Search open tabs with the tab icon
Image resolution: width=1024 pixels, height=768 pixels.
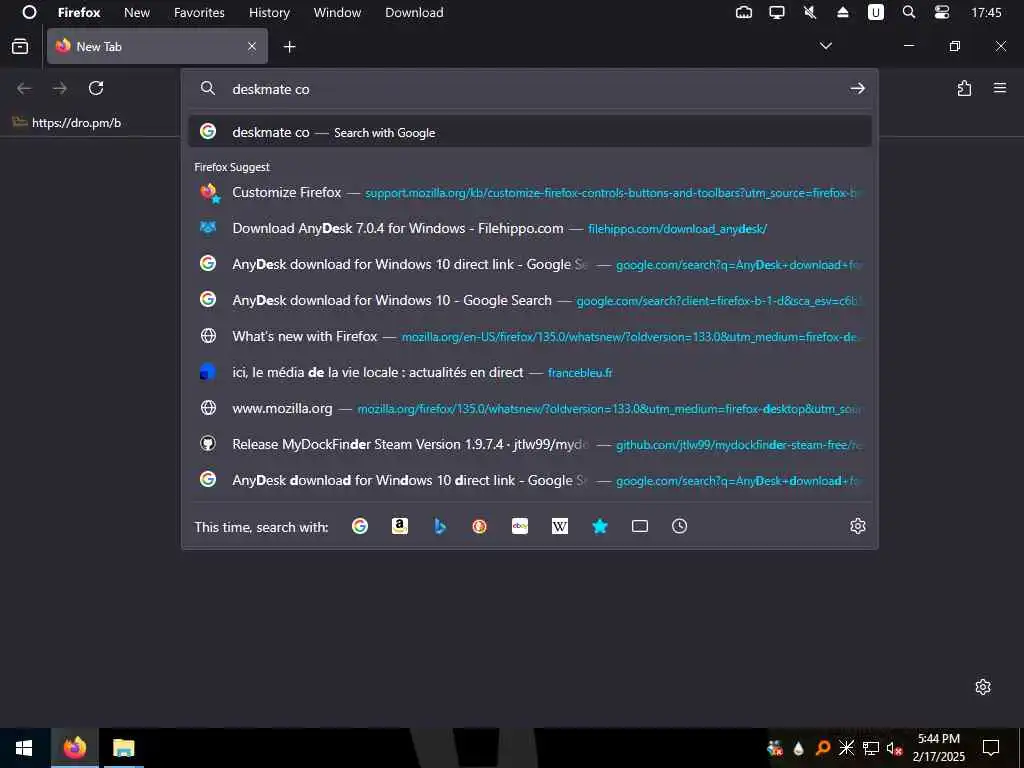(640, 526)
